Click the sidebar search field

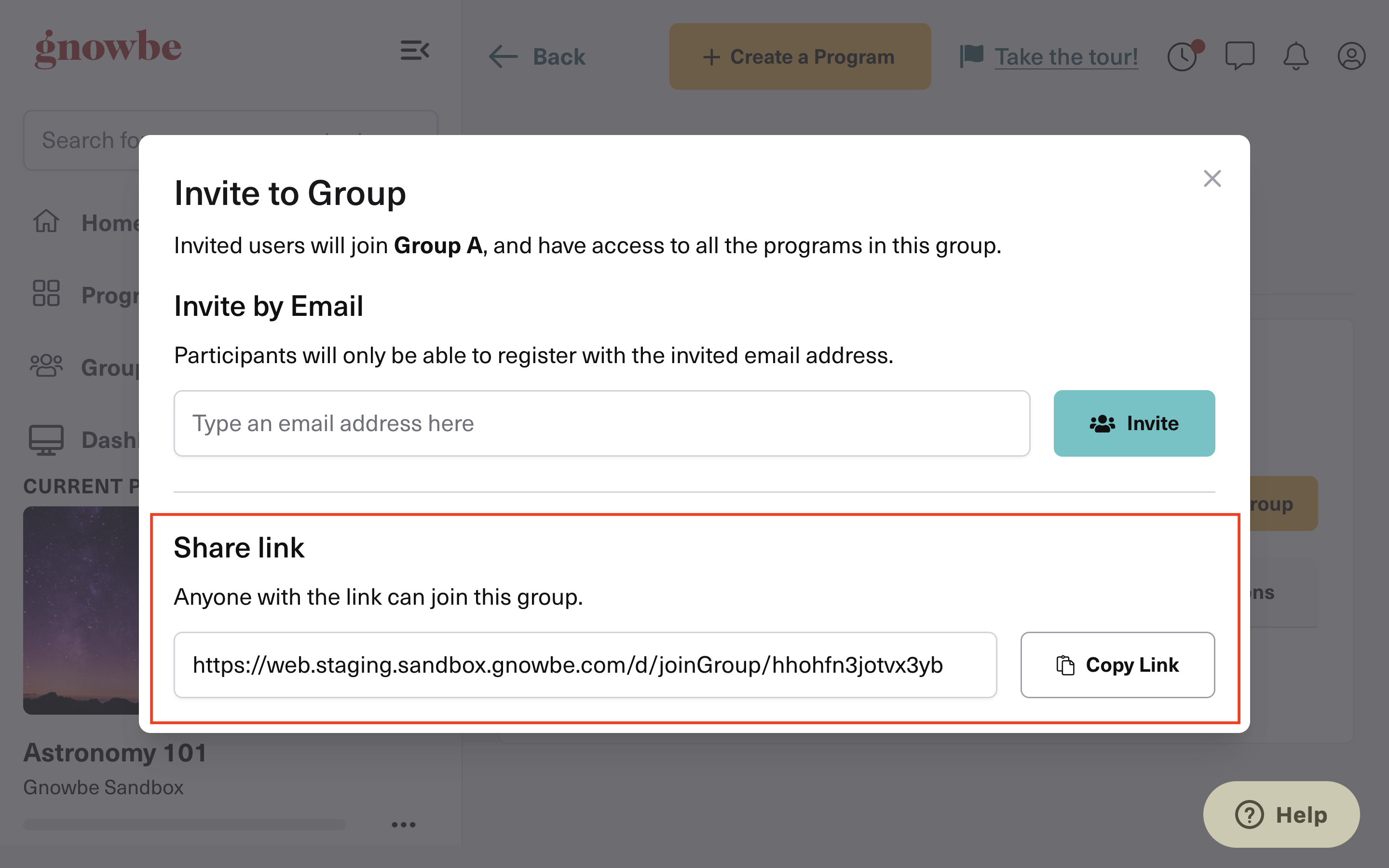coord(230,140)
